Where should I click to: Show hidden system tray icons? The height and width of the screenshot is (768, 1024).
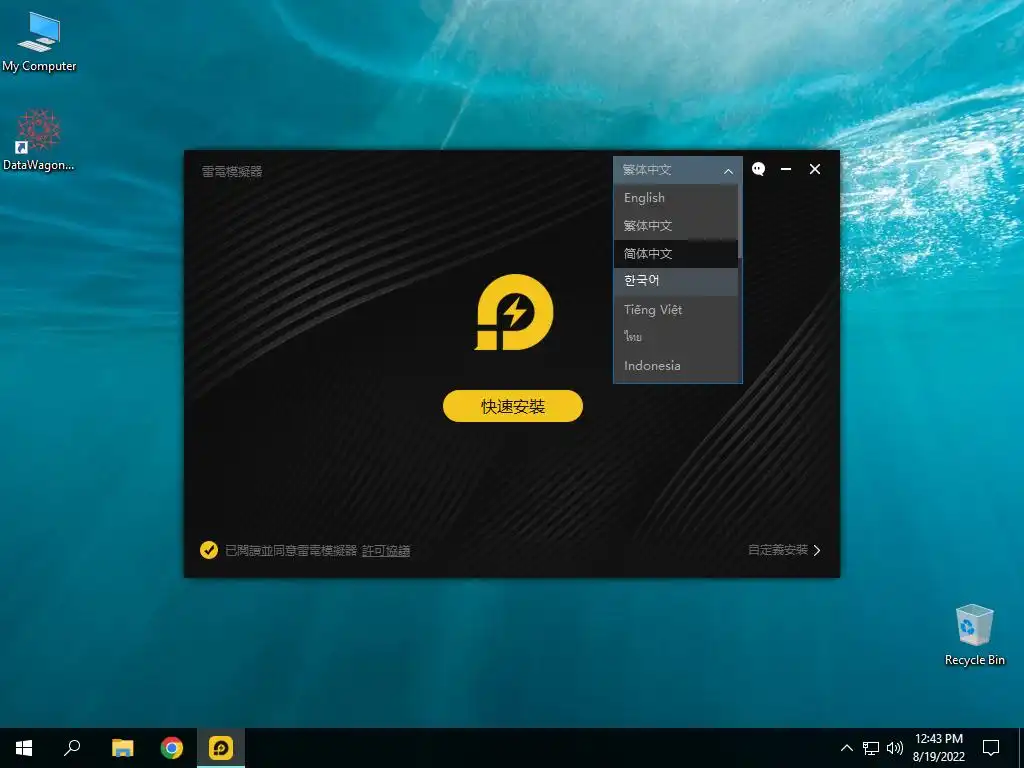click(x=846, y=748)
